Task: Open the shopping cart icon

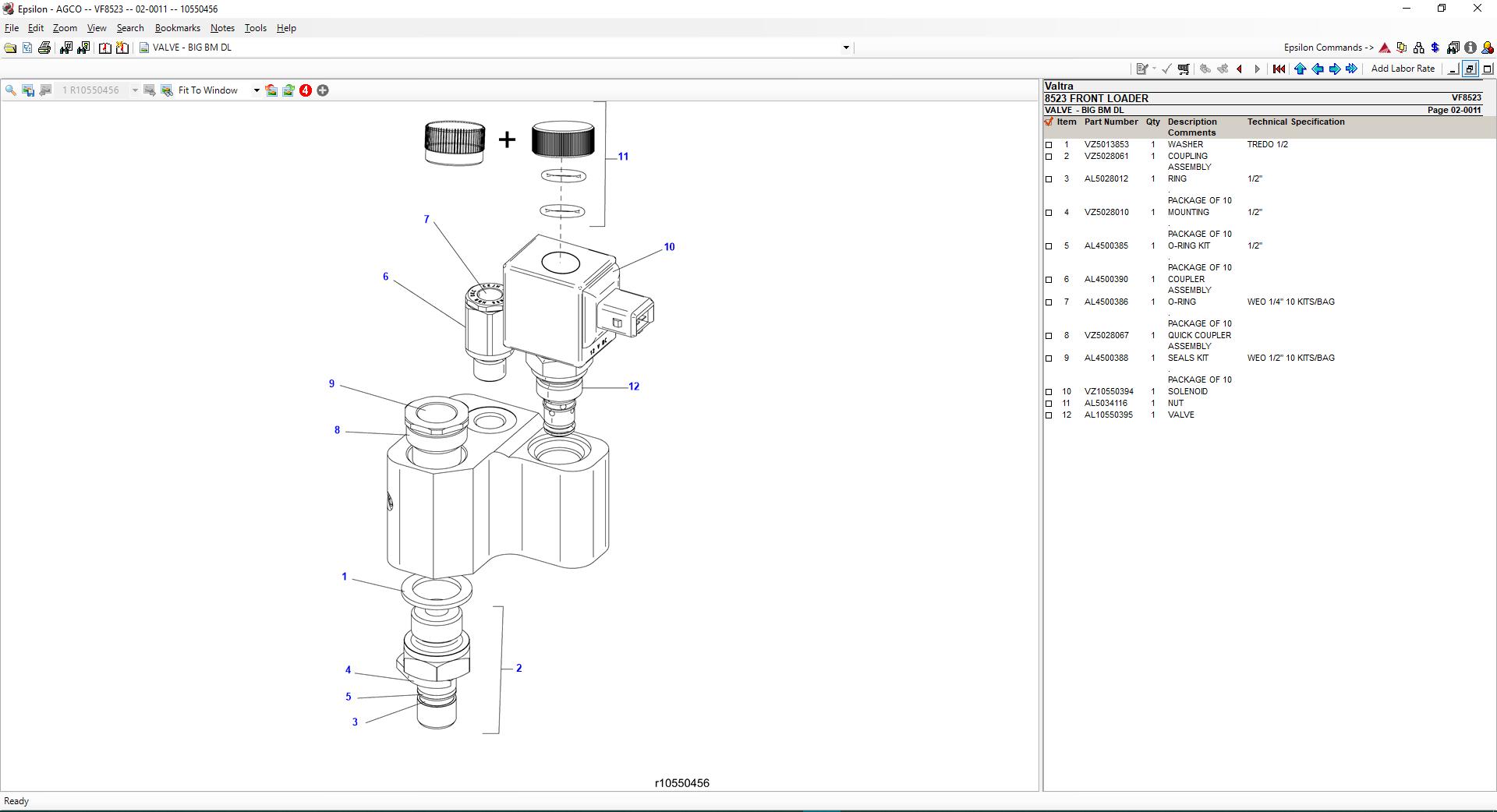Action: click(1184, 69)
